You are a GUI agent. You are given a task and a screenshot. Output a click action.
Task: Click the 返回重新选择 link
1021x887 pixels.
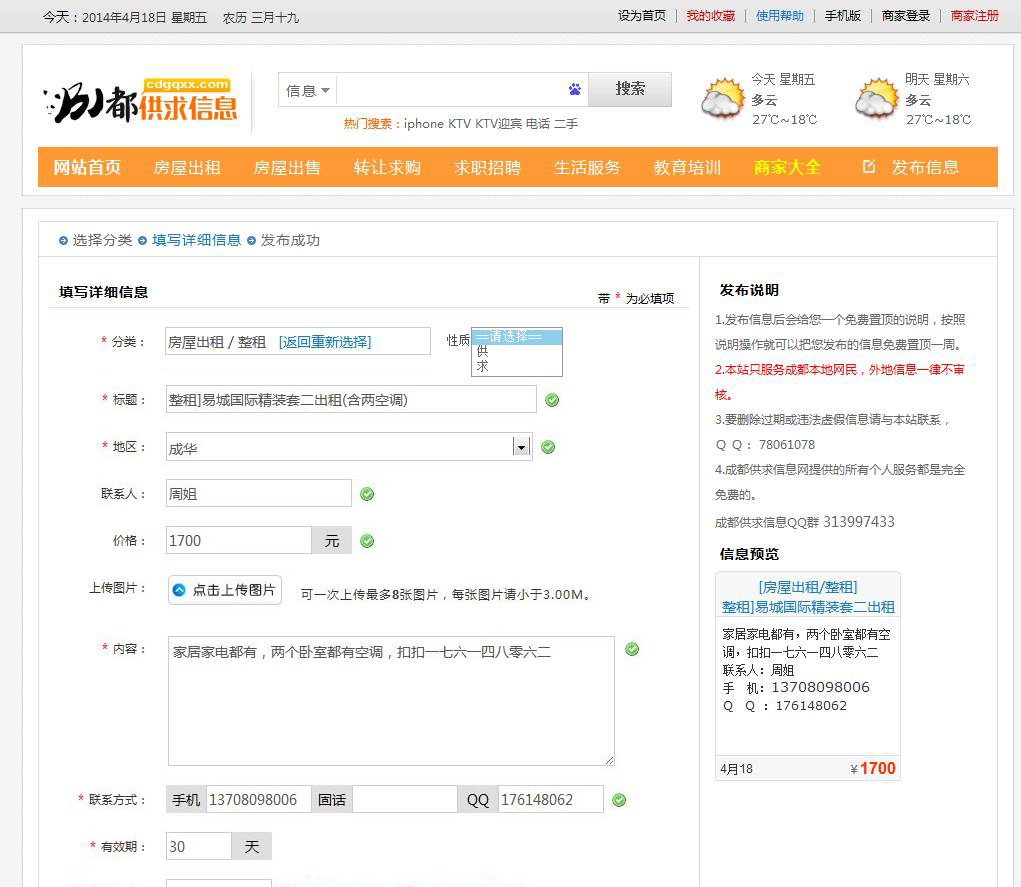pyautogui.click(x=325, y=342)
